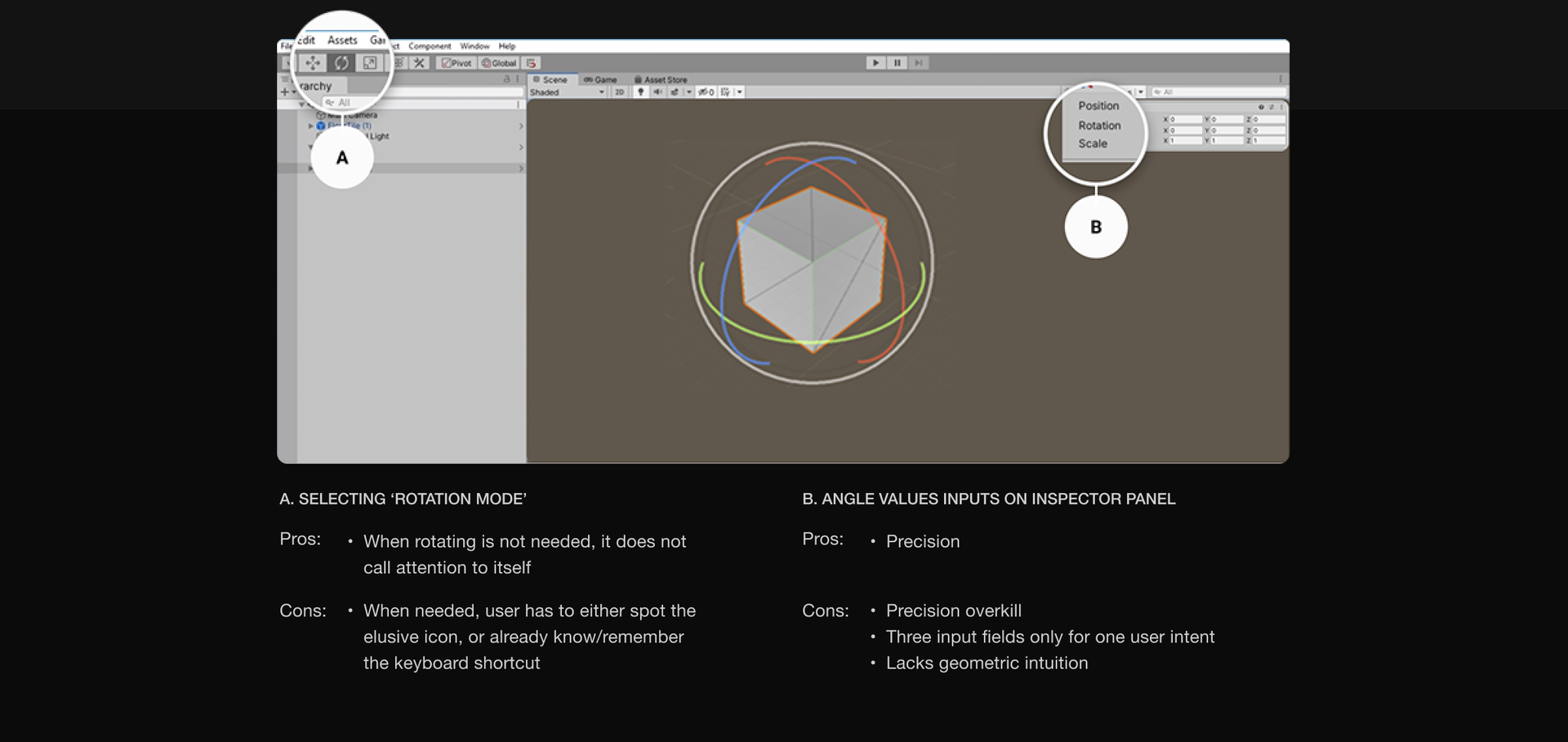This screenshot has height=742, width=1568.
Task: Open the Window menu
Action: 474,47
